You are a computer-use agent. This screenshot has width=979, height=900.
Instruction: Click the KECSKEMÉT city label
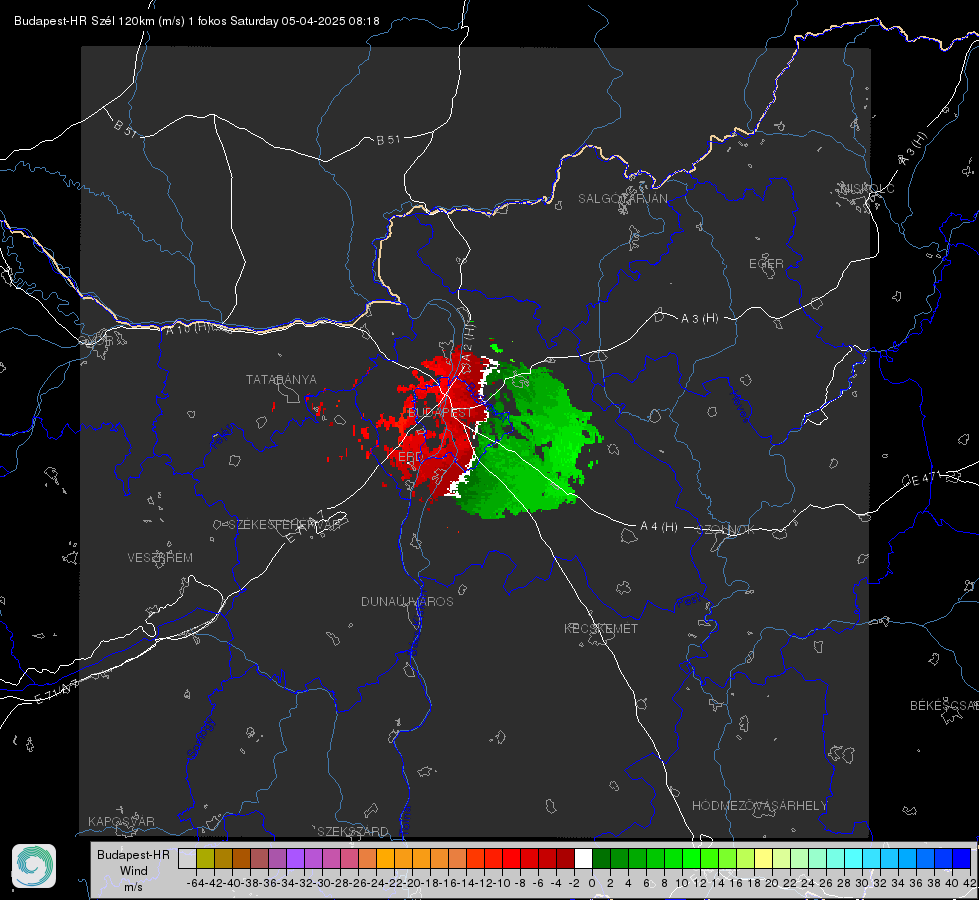[x=601, y=628]
